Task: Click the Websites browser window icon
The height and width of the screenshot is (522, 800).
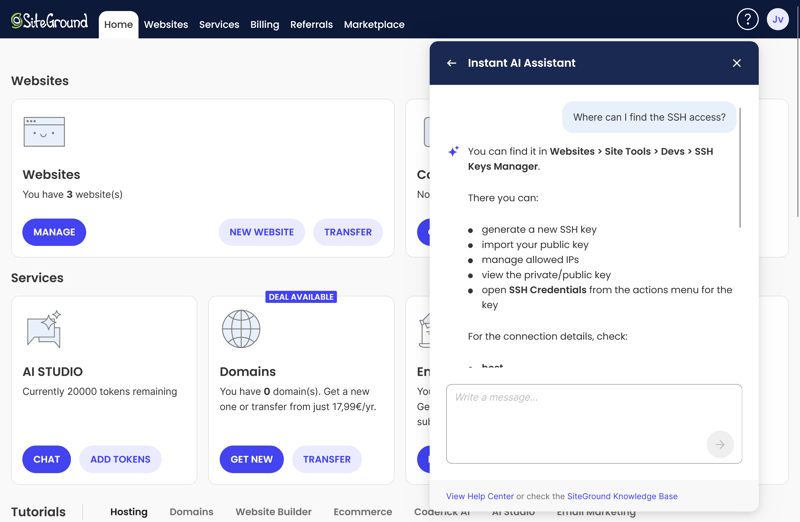Action: pos(44,132)
